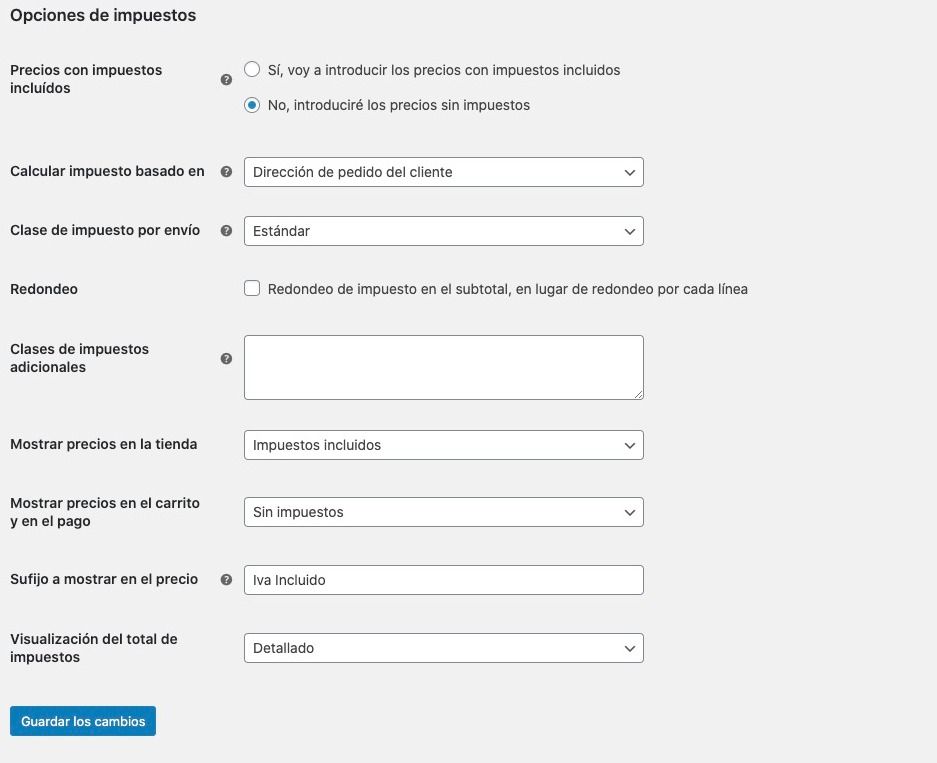Click help icon beside Clases de impuestos adicionales

pos(226,358)
